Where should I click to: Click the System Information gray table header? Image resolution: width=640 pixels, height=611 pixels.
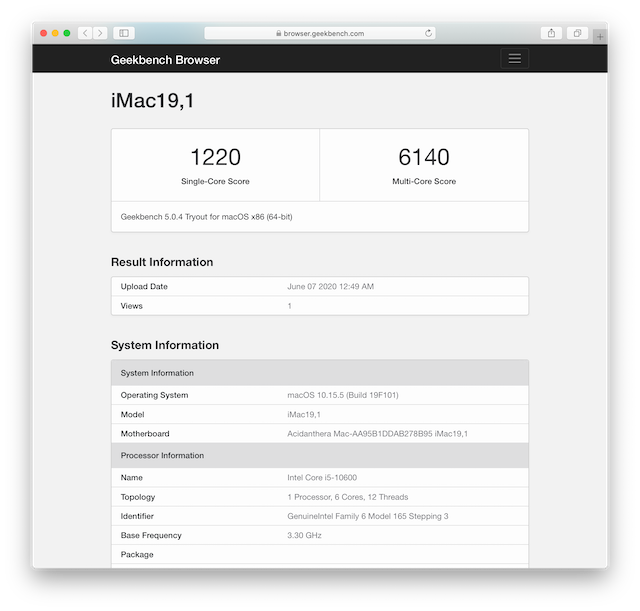click(320, 373)
